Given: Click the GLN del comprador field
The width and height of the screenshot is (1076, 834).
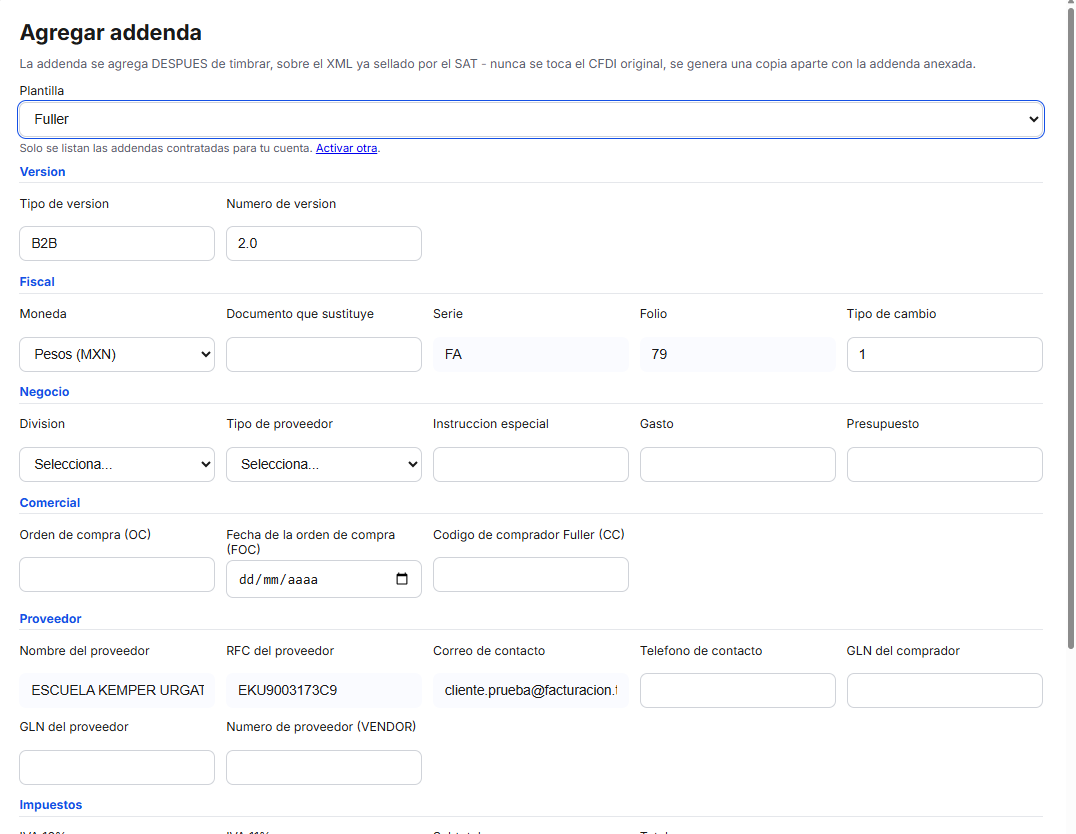Looking at the screenshot, I should click(x=944, y=691).
